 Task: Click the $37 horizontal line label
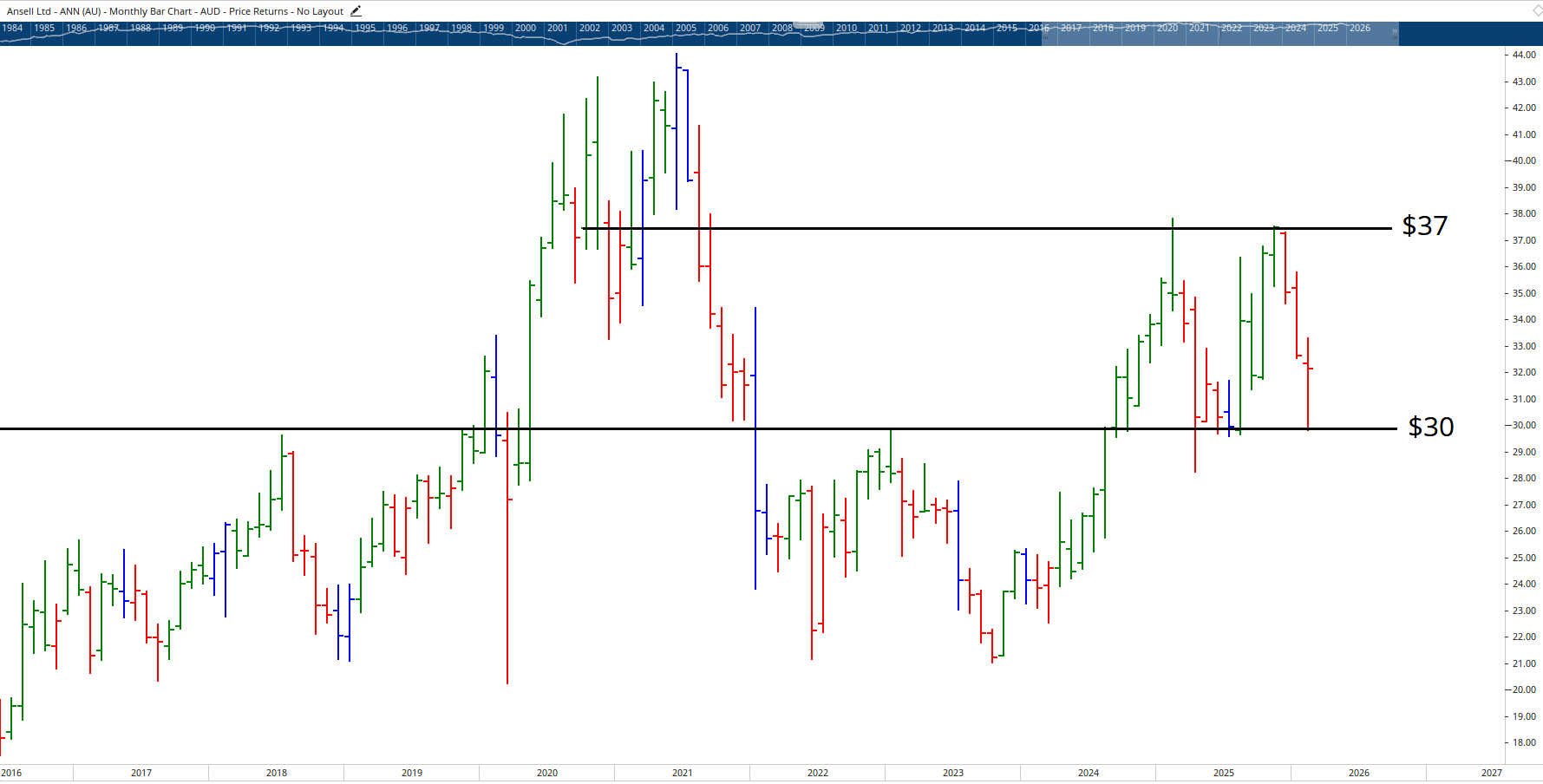click(1423, 226)
